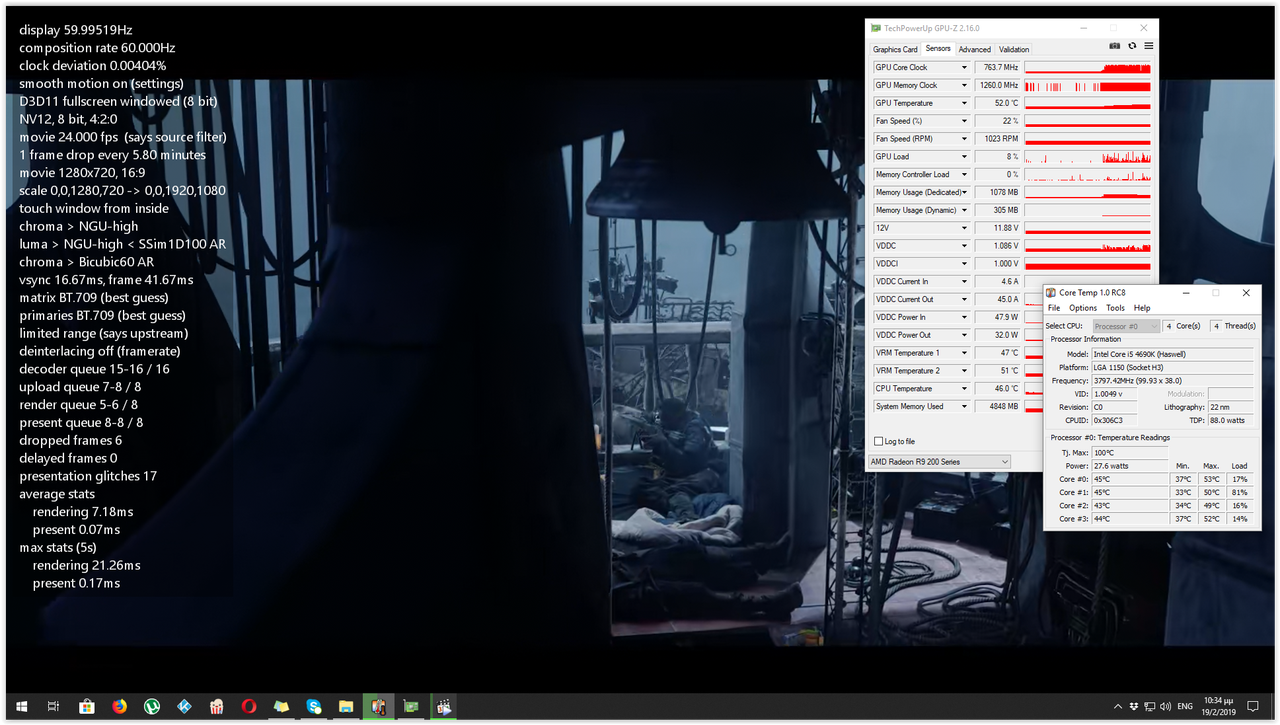Click the taskbar clock showing 19/2/2019
The height and width of the screenshot is (725, 1280).
click(1217, 706)
